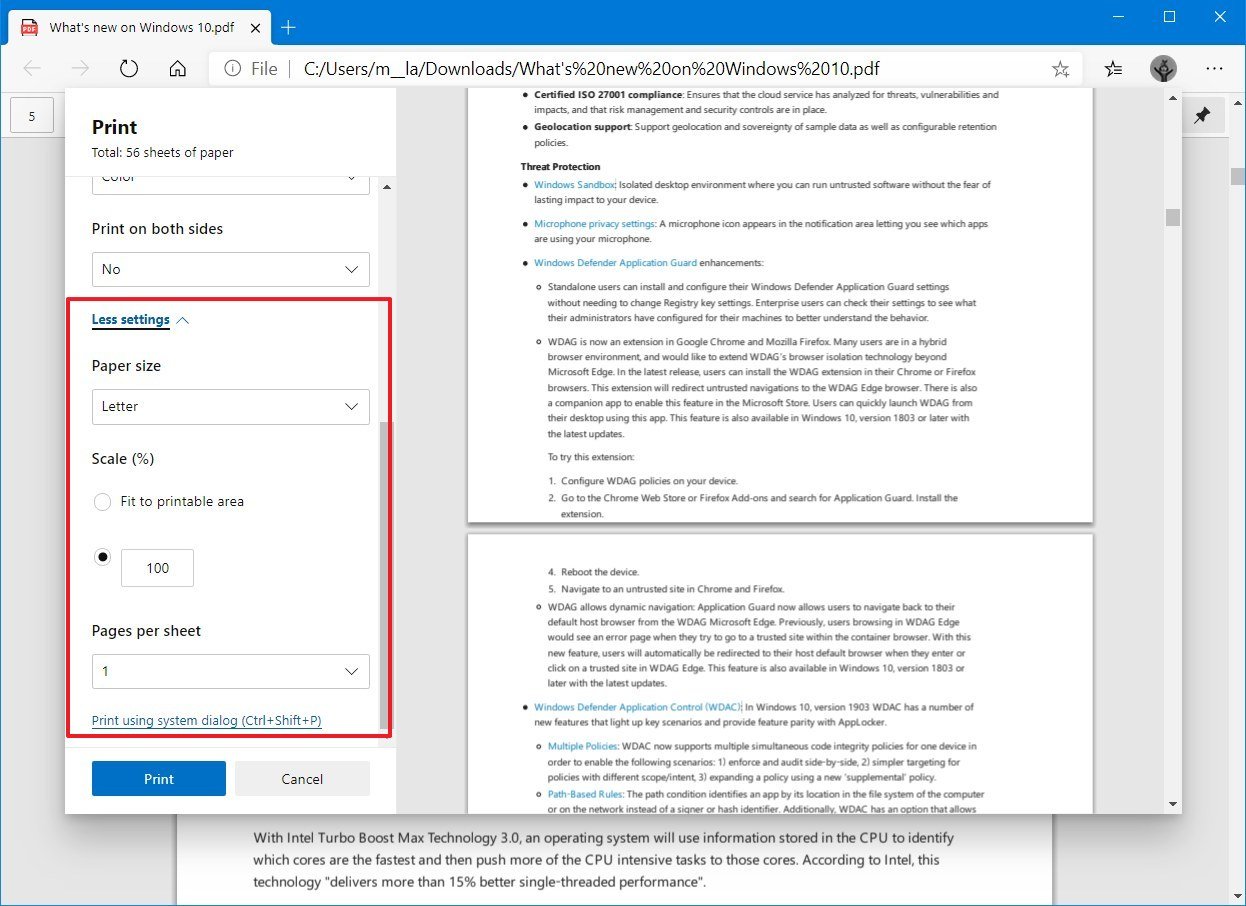This screenshot has width=1246, height=906.
Task: Select the custom scale radio button
Action: pos(102,558)
